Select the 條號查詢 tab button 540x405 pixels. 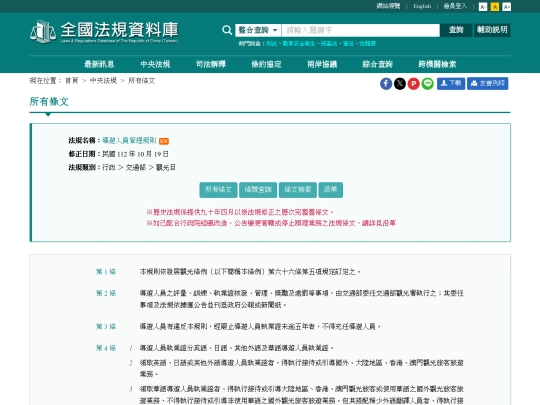258,190
